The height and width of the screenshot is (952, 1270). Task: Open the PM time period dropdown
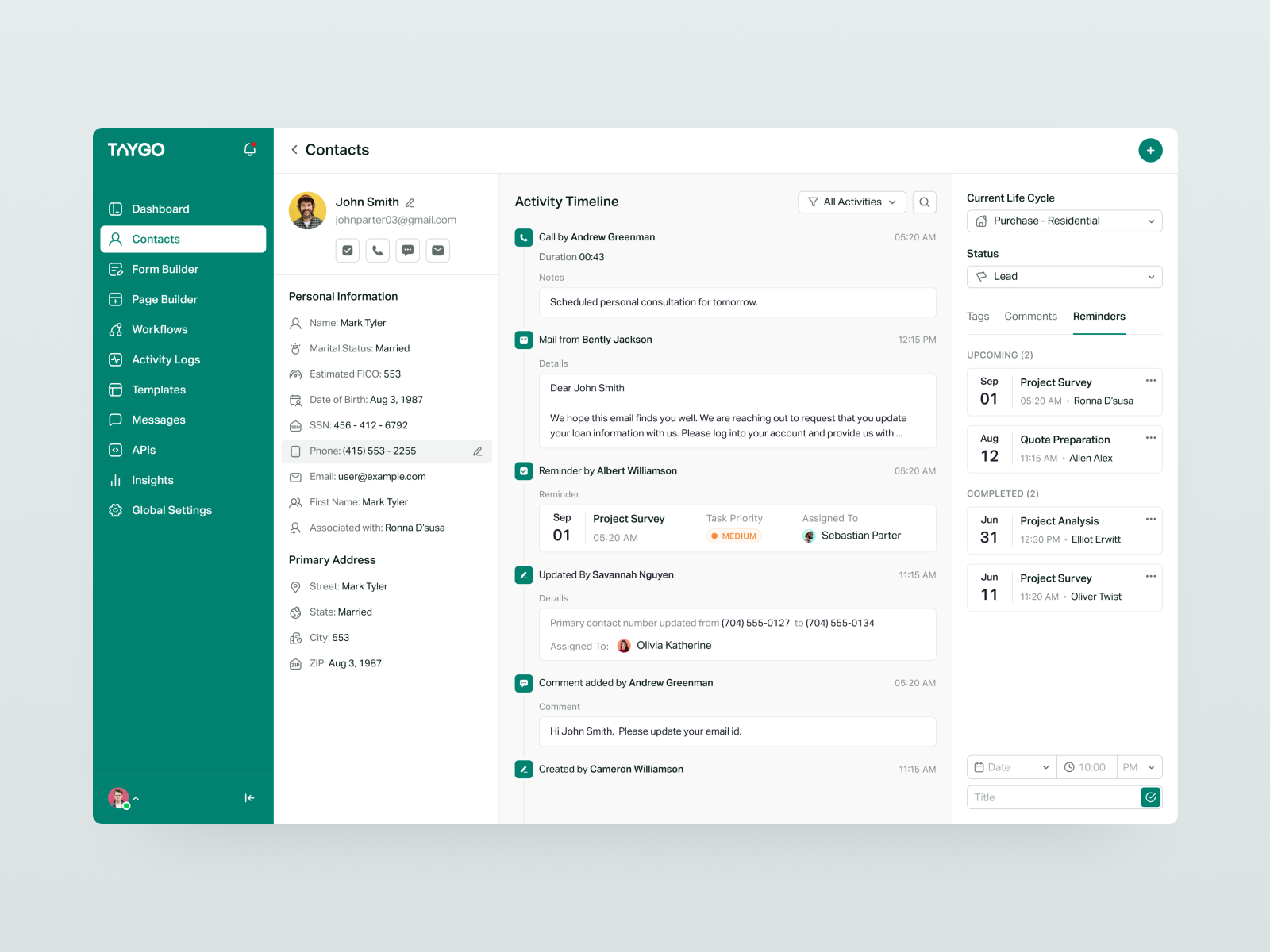pos(1139,767)
